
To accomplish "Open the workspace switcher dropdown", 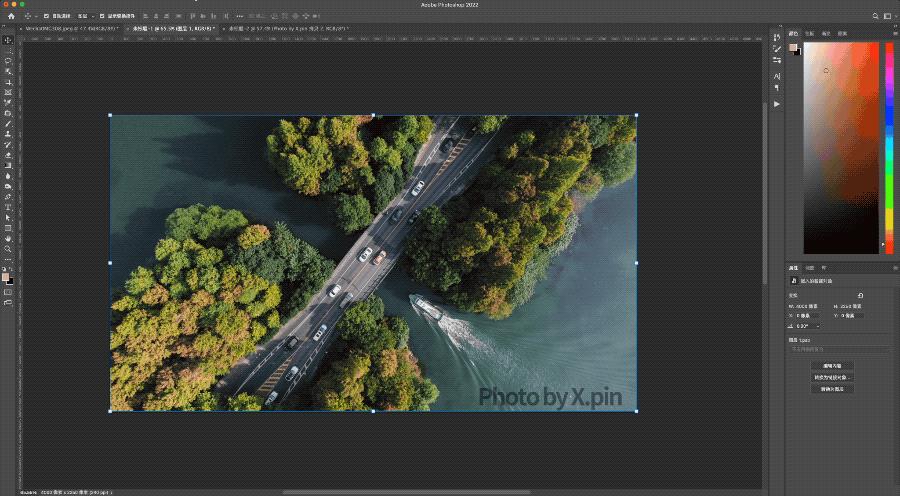I will 888,17.
